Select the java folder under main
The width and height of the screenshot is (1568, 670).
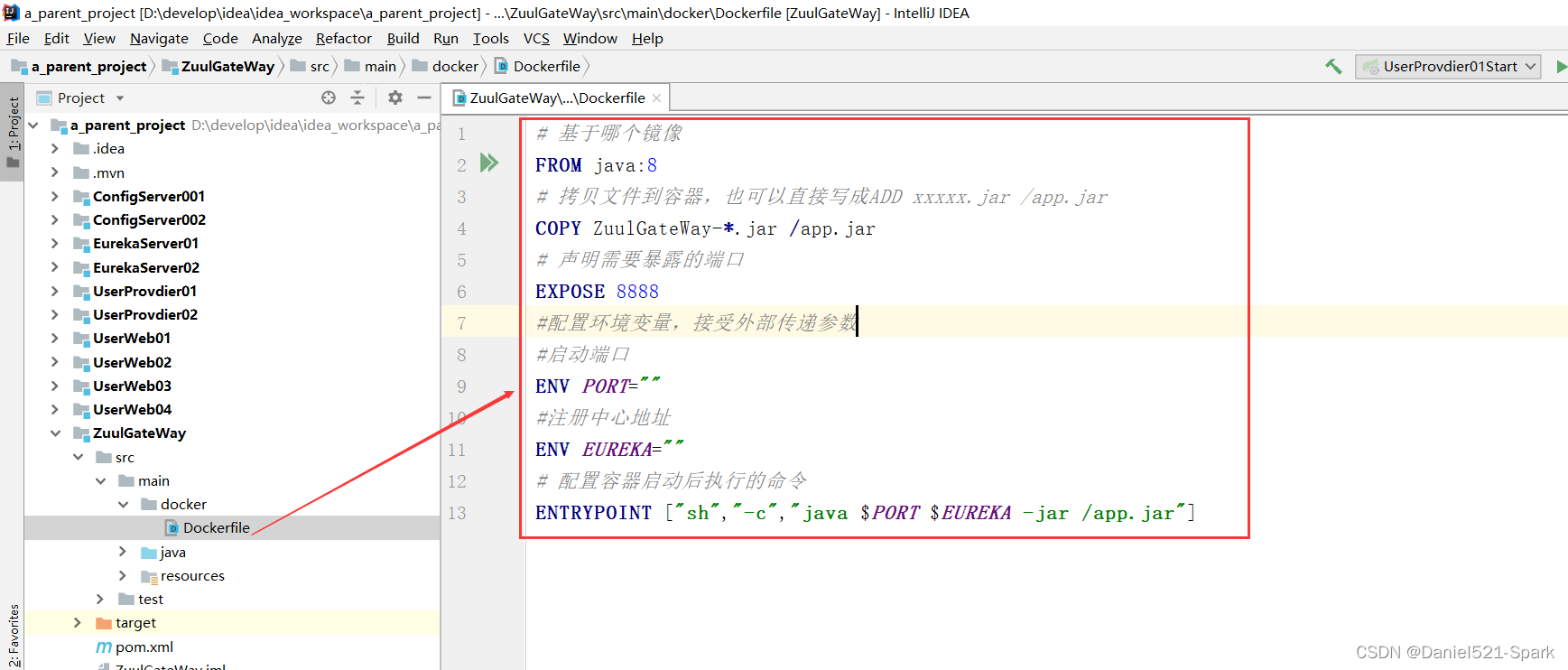(172, 552)
